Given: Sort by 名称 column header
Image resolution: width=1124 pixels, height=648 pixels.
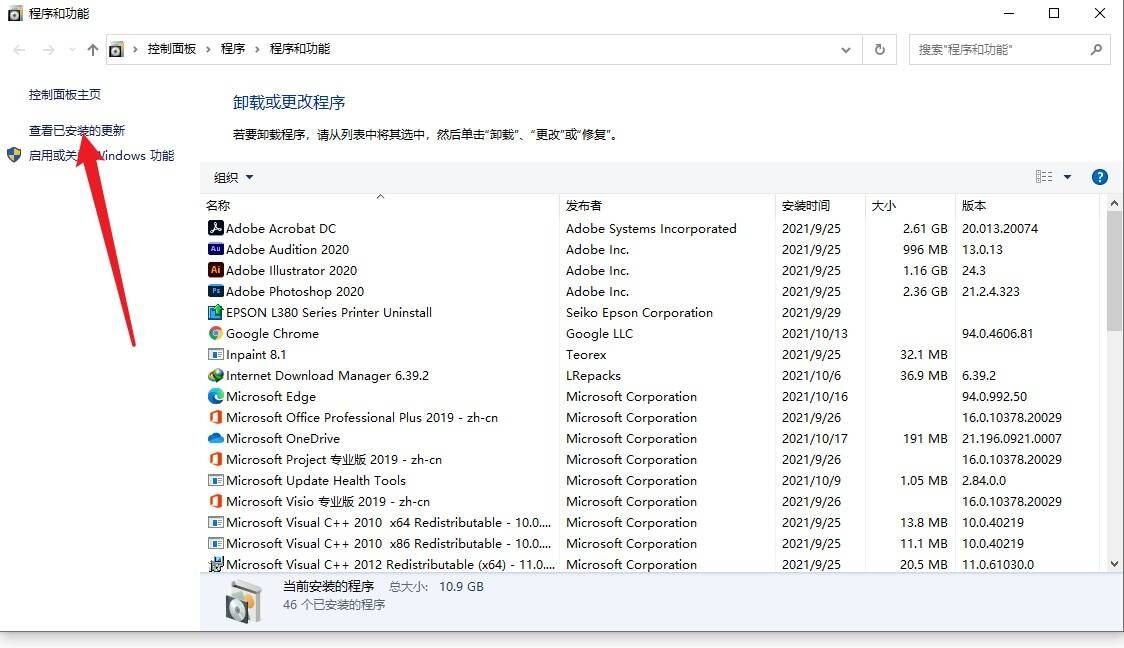Looking at the screenshot, I should [x=379, y=206].
